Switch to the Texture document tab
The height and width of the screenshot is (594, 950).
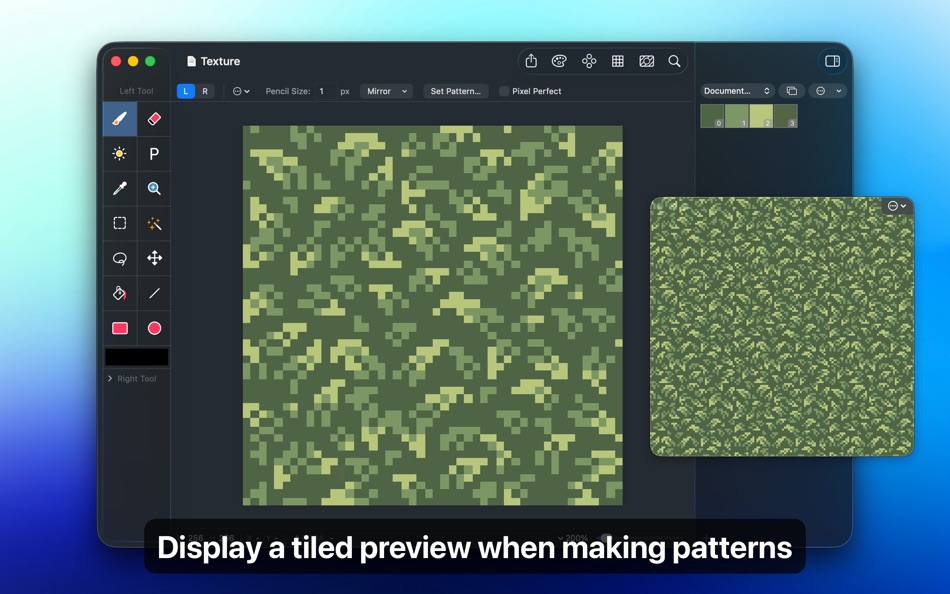coord(213,60)
